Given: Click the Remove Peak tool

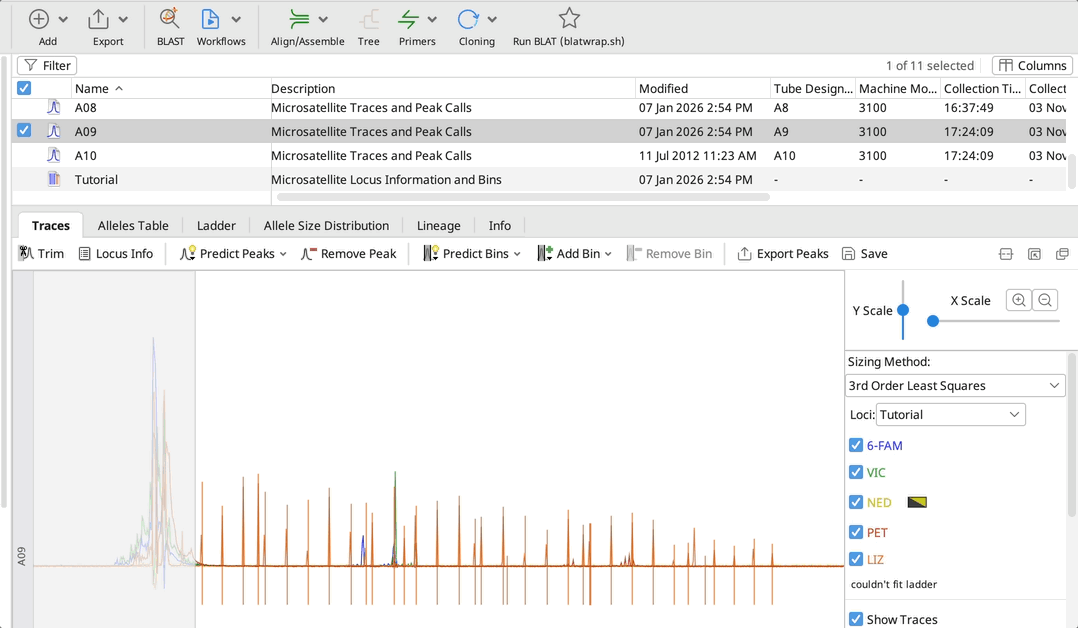Looking at the screenshot, I should [348, 254].
